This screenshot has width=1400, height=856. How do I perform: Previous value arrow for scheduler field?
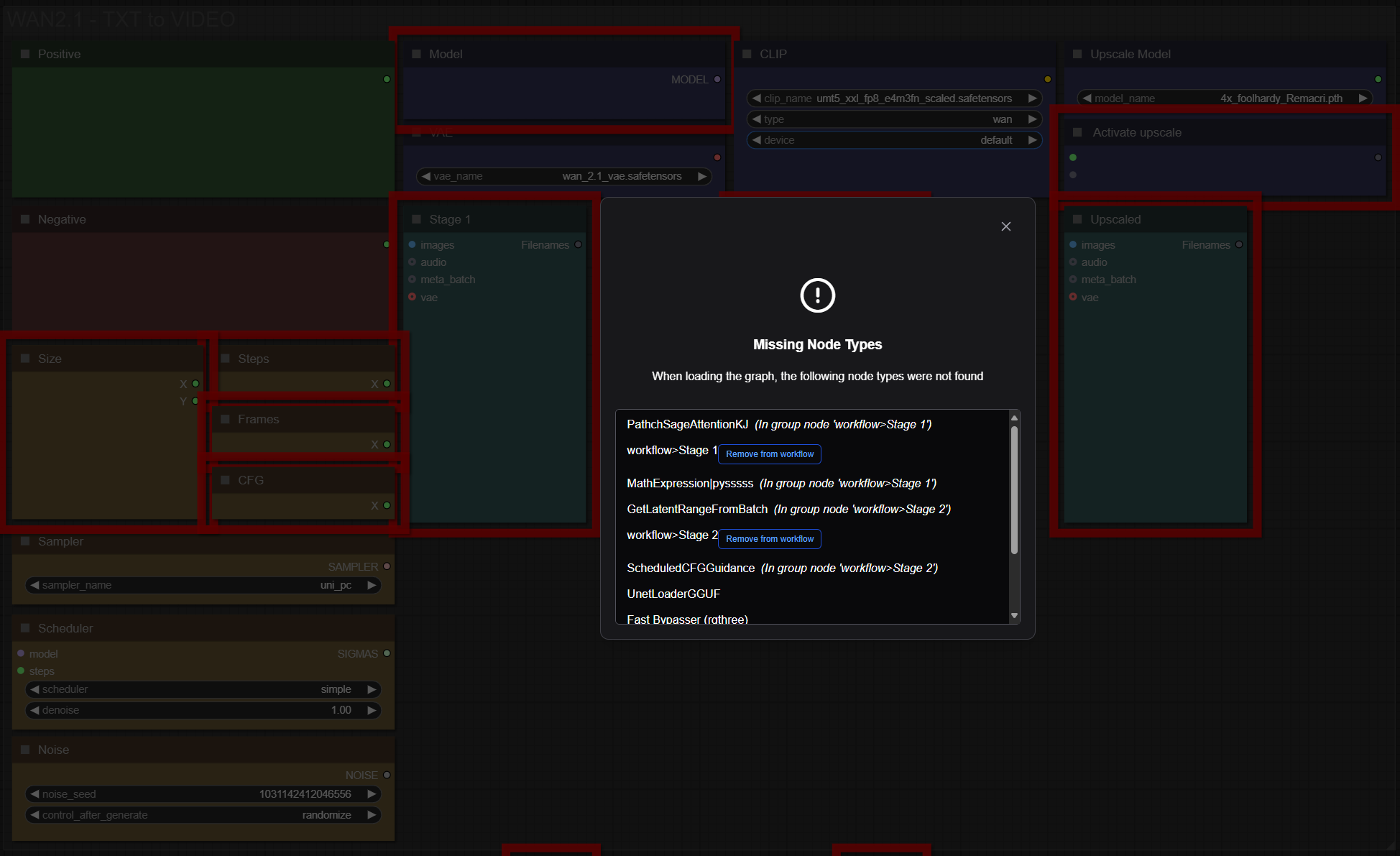pyautogui.click(x=34, y=689)
